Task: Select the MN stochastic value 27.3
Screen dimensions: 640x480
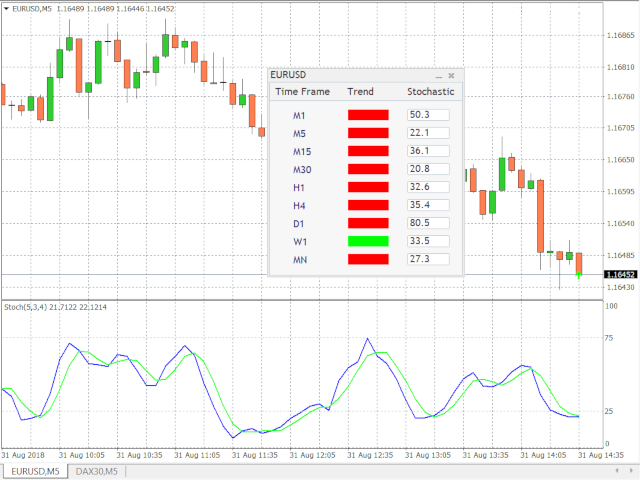Action: click(x=428, y=259)
